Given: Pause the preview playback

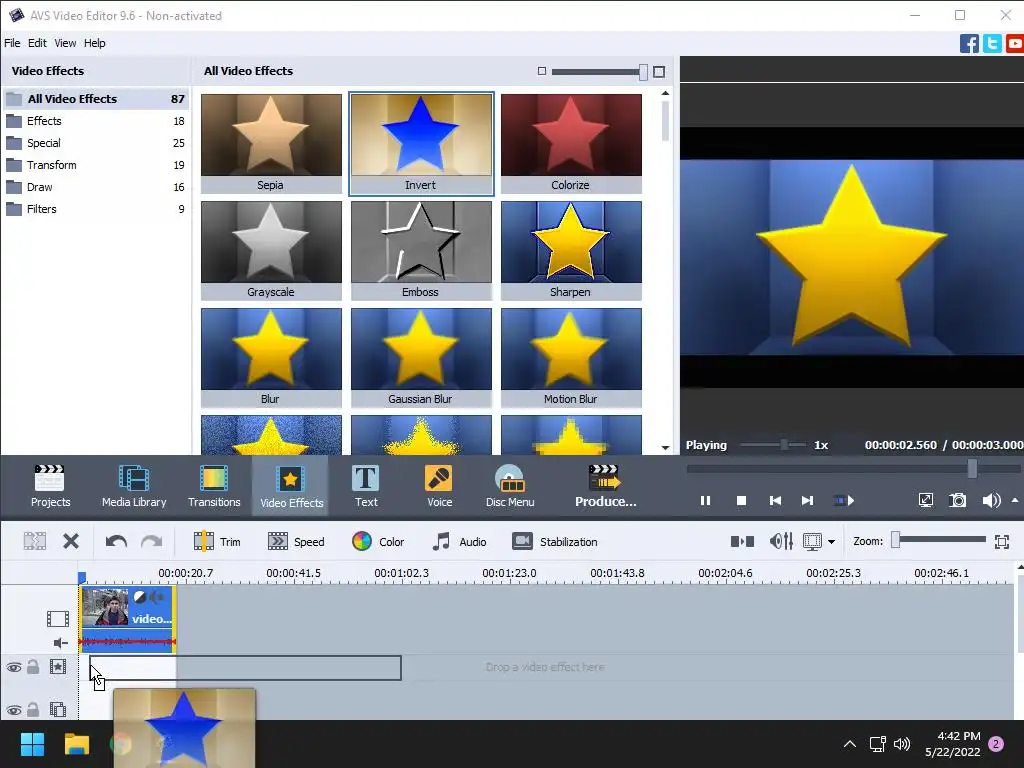Looking at the screenshot, I should (705, 501).
